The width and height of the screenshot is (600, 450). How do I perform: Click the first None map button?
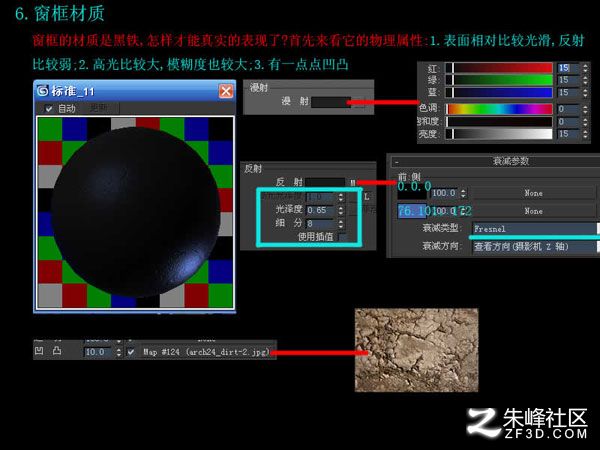533,193
